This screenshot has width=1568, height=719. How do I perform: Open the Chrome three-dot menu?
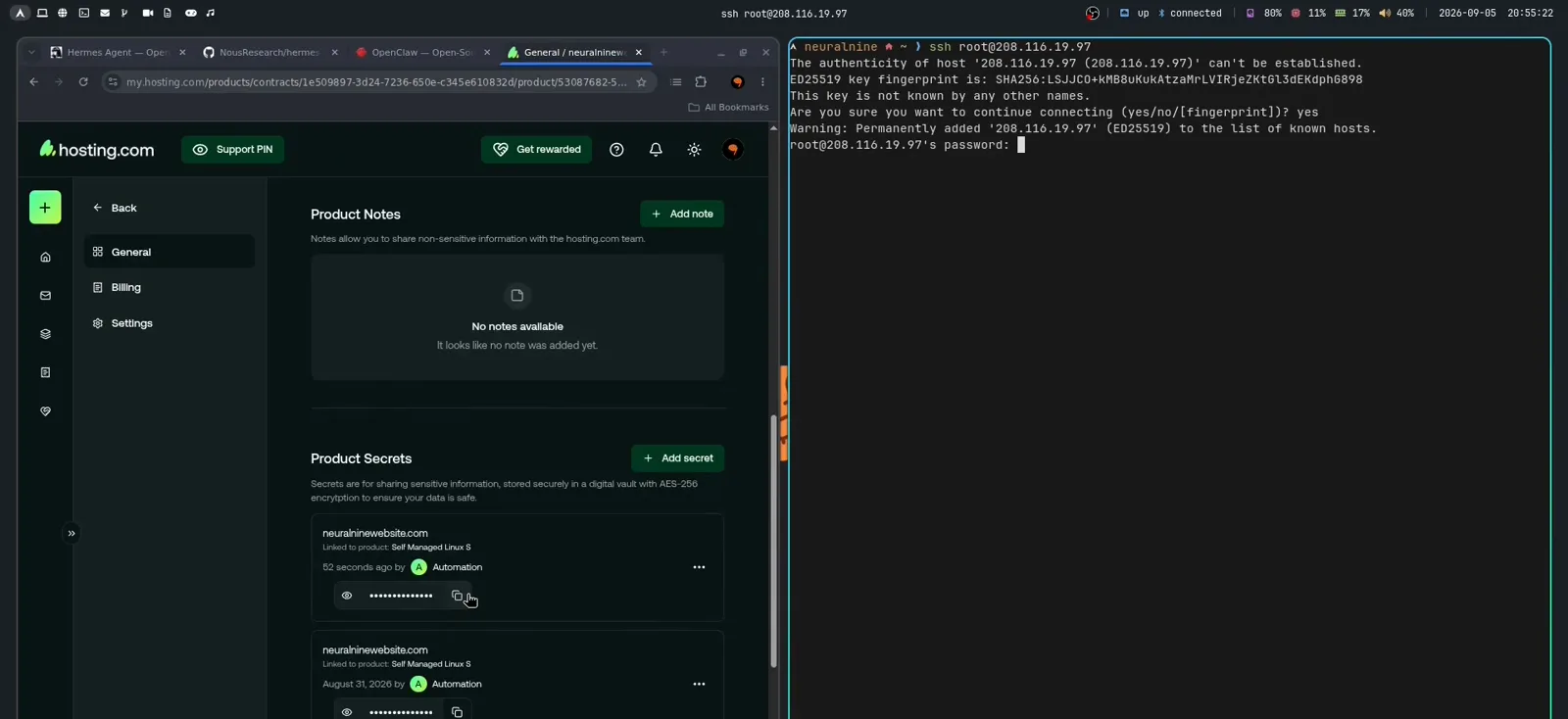click(x=762, y=82)
